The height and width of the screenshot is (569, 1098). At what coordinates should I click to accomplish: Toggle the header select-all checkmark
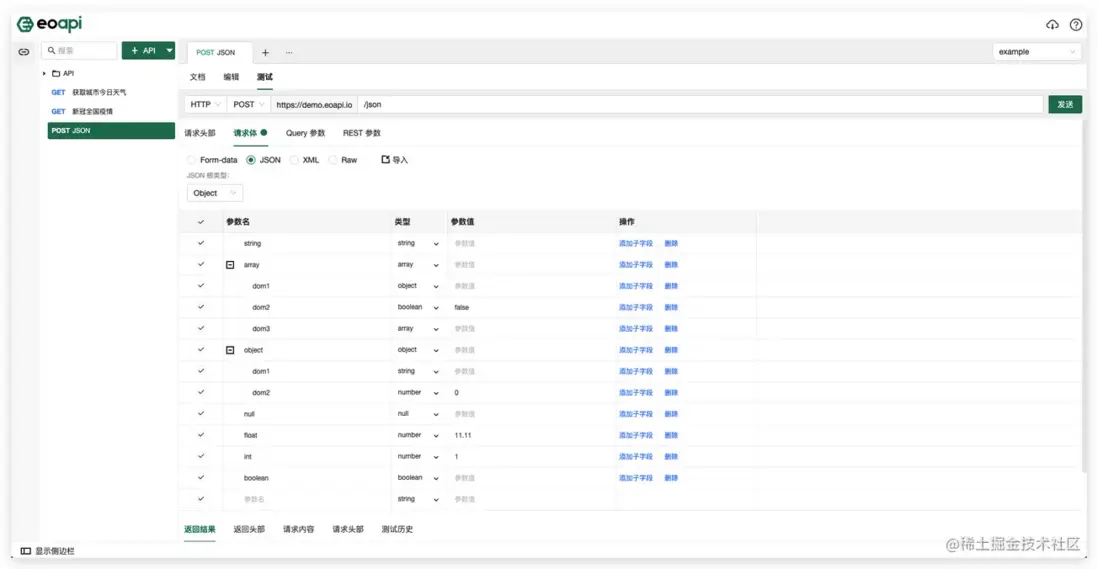tap(201, 222)
